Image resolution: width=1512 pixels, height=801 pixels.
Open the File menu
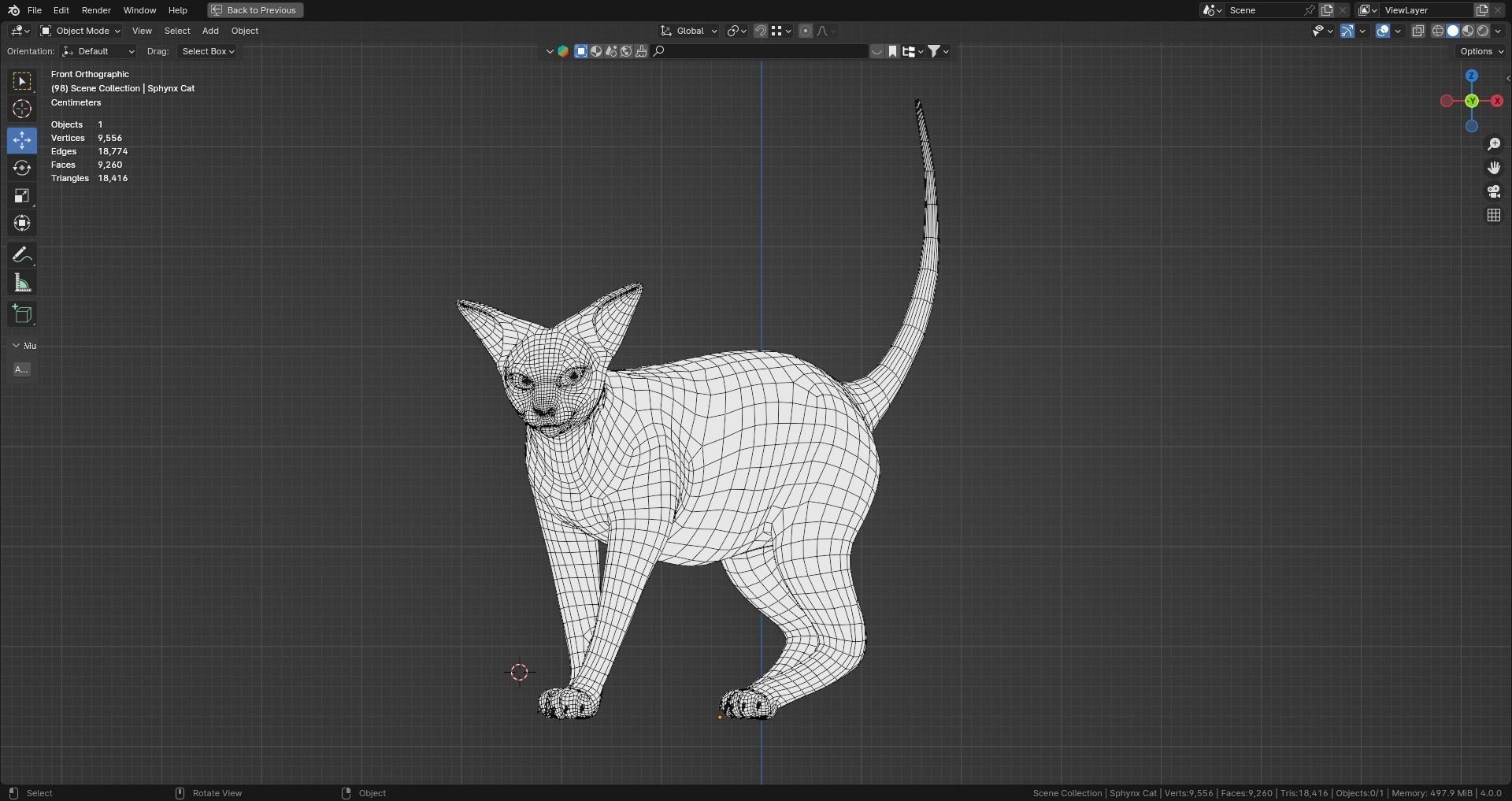tap(35, 10)
